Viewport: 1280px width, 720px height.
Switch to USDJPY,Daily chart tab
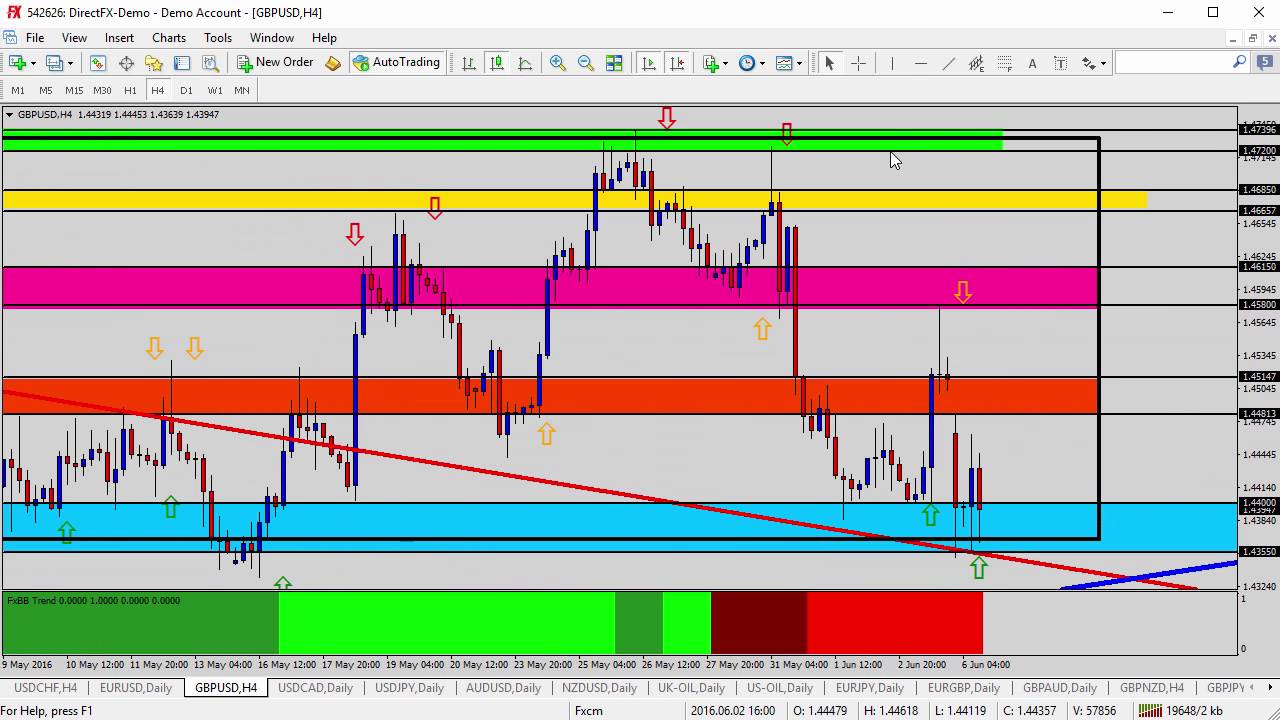tap(409, 688)
